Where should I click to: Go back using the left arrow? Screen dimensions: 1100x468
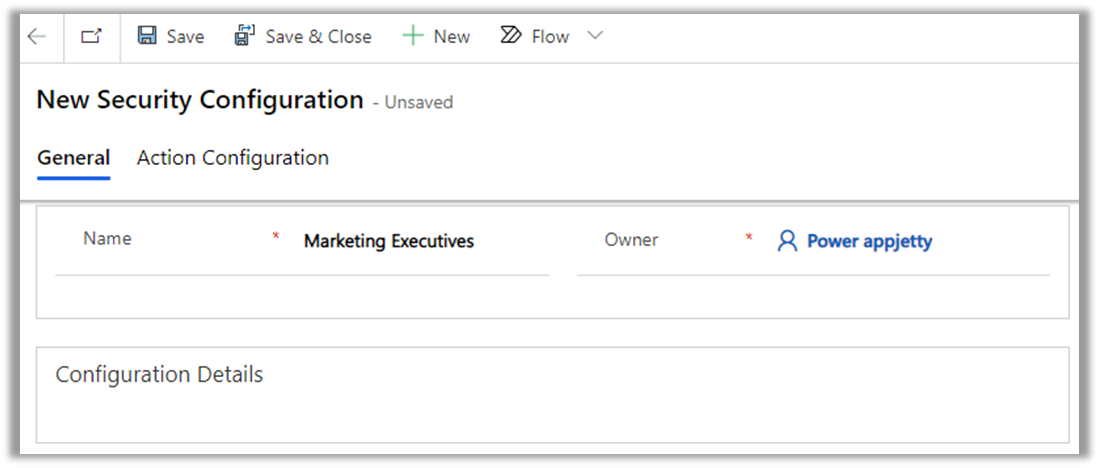37,37
